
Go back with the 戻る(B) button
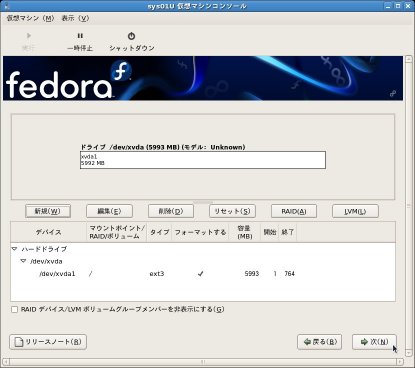[319, 342]
